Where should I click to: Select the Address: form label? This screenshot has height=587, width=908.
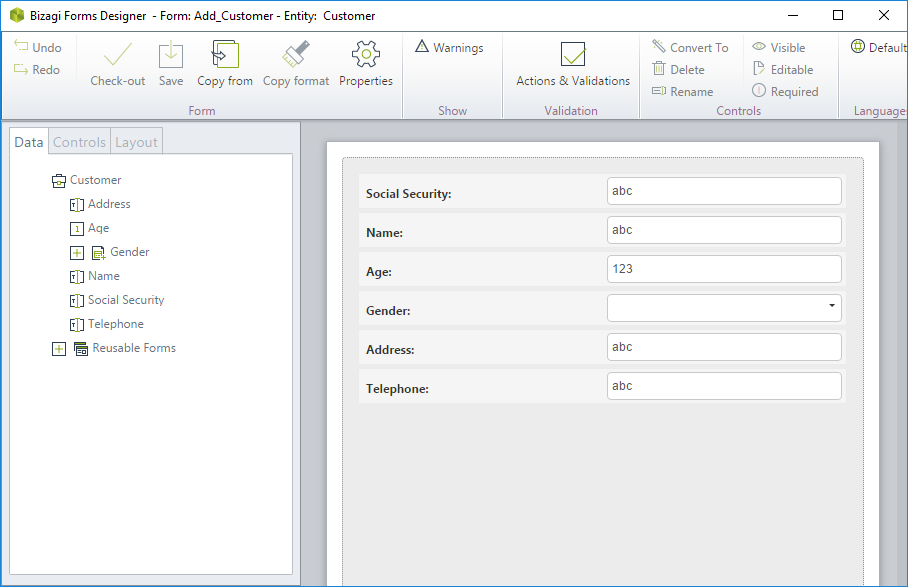pyautogui.click(x=390, y=350)
